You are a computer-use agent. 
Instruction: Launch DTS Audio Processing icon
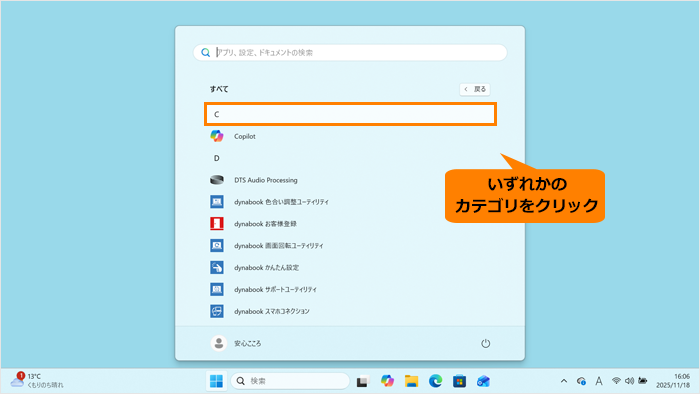[x=217, y=180]
